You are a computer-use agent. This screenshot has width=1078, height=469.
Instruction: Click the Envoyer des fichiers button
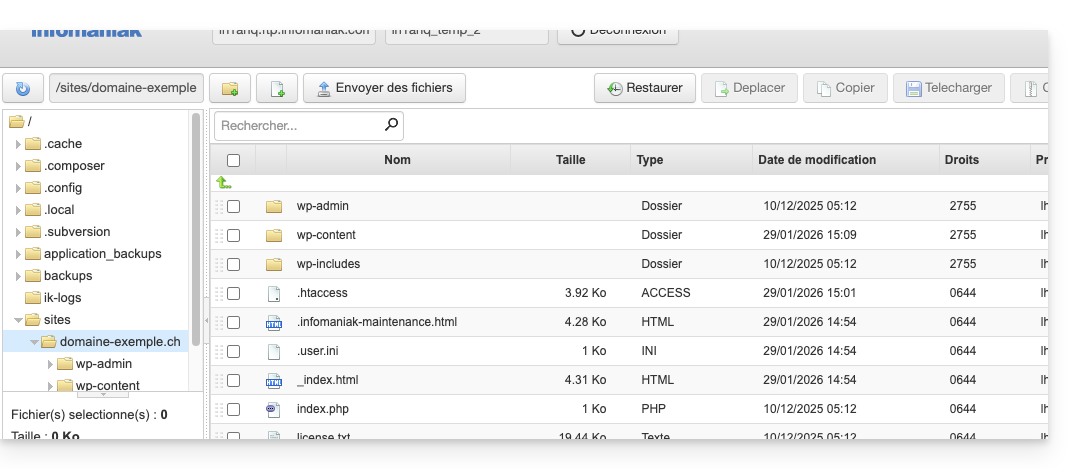[384, 88]
